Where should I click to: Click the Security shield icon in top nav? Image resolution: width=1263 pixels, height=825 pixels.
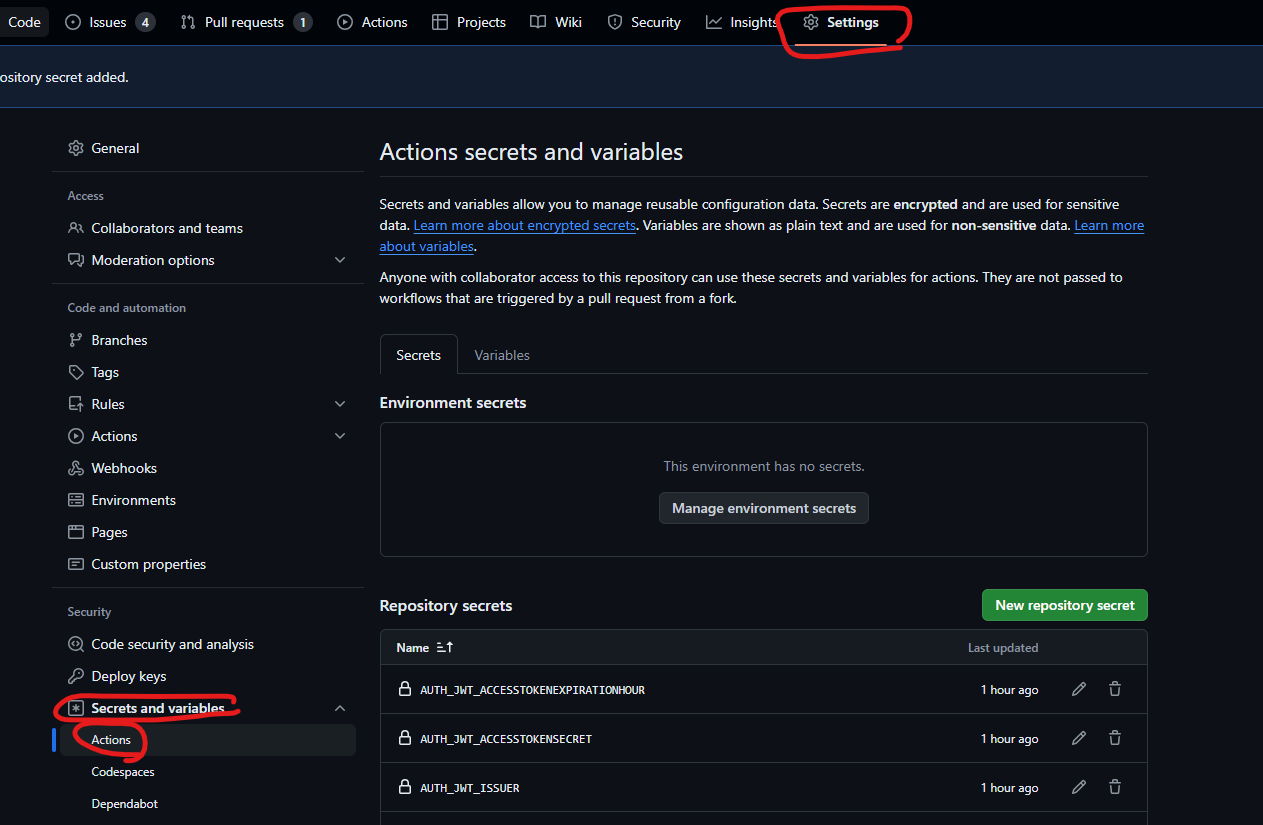[x=615, y=22]
